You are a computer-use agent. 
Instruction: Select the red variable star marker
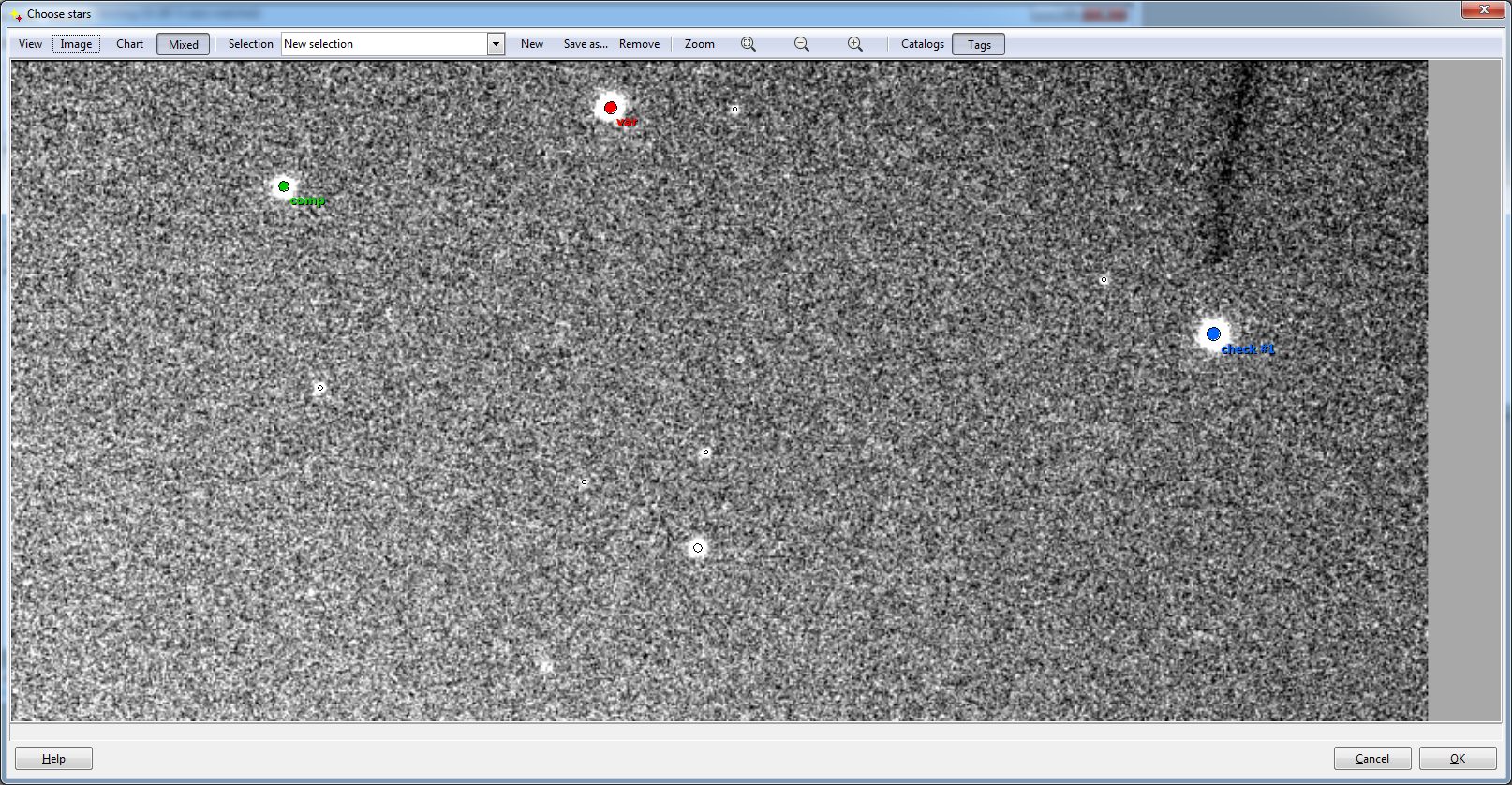click(x=611, y=108)
